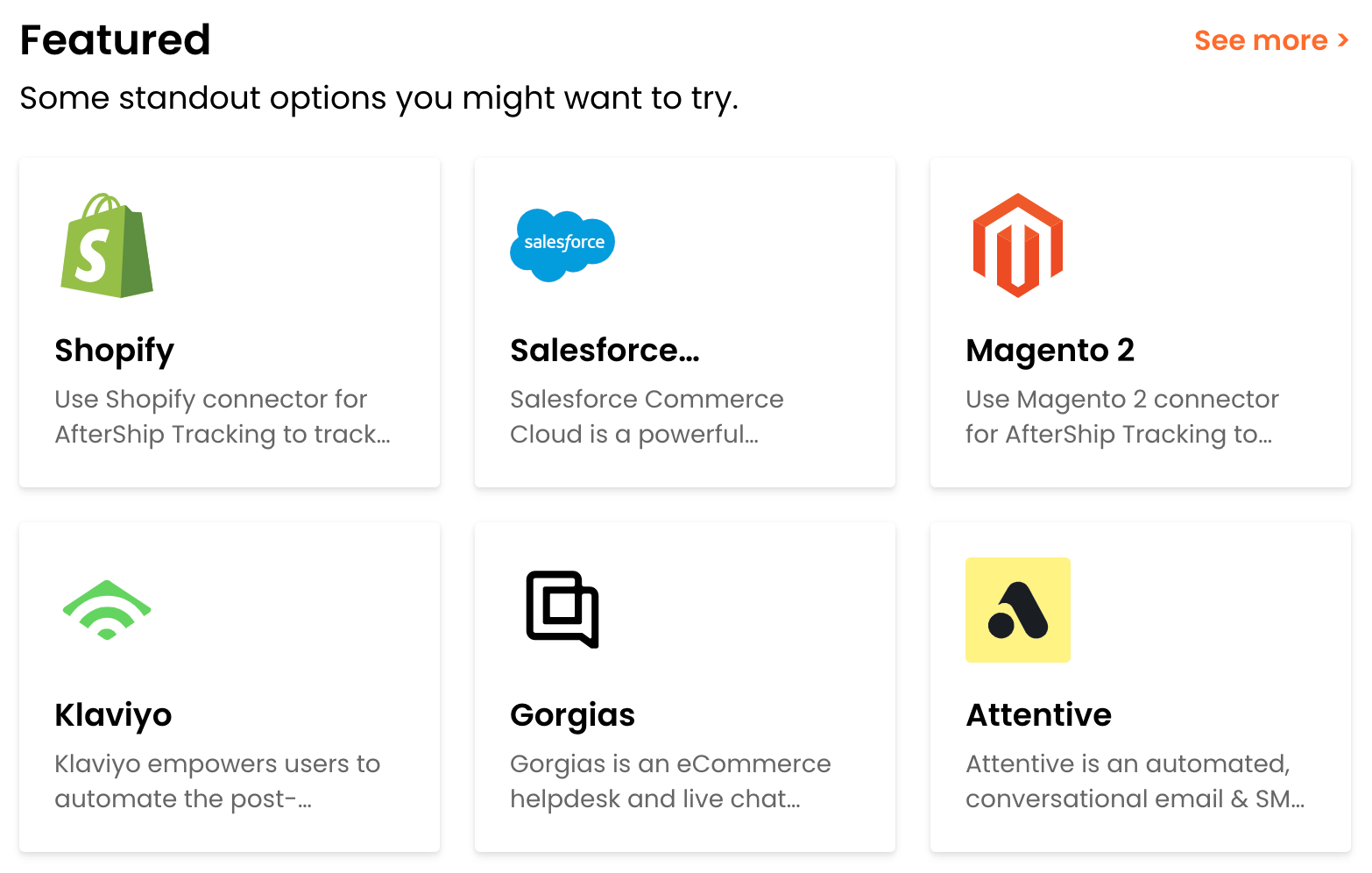This screenshot has width=1372, height=873.
Task: Select the truncated Salesforce card heading
Action: point(605,351)
